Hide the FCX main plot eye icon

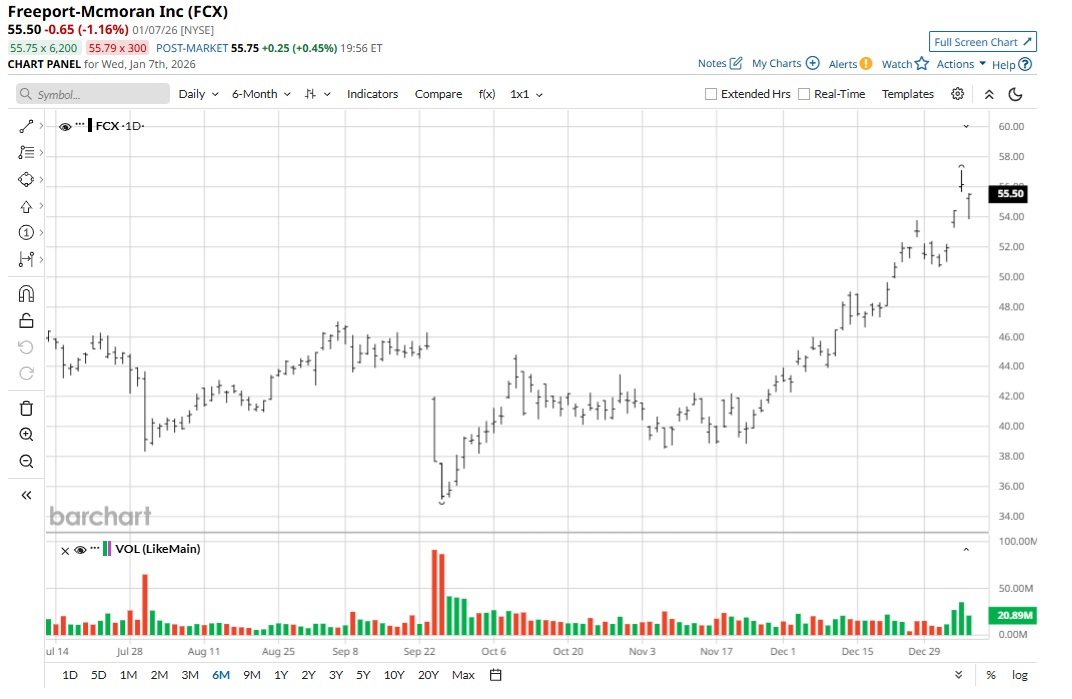[65, 127]
